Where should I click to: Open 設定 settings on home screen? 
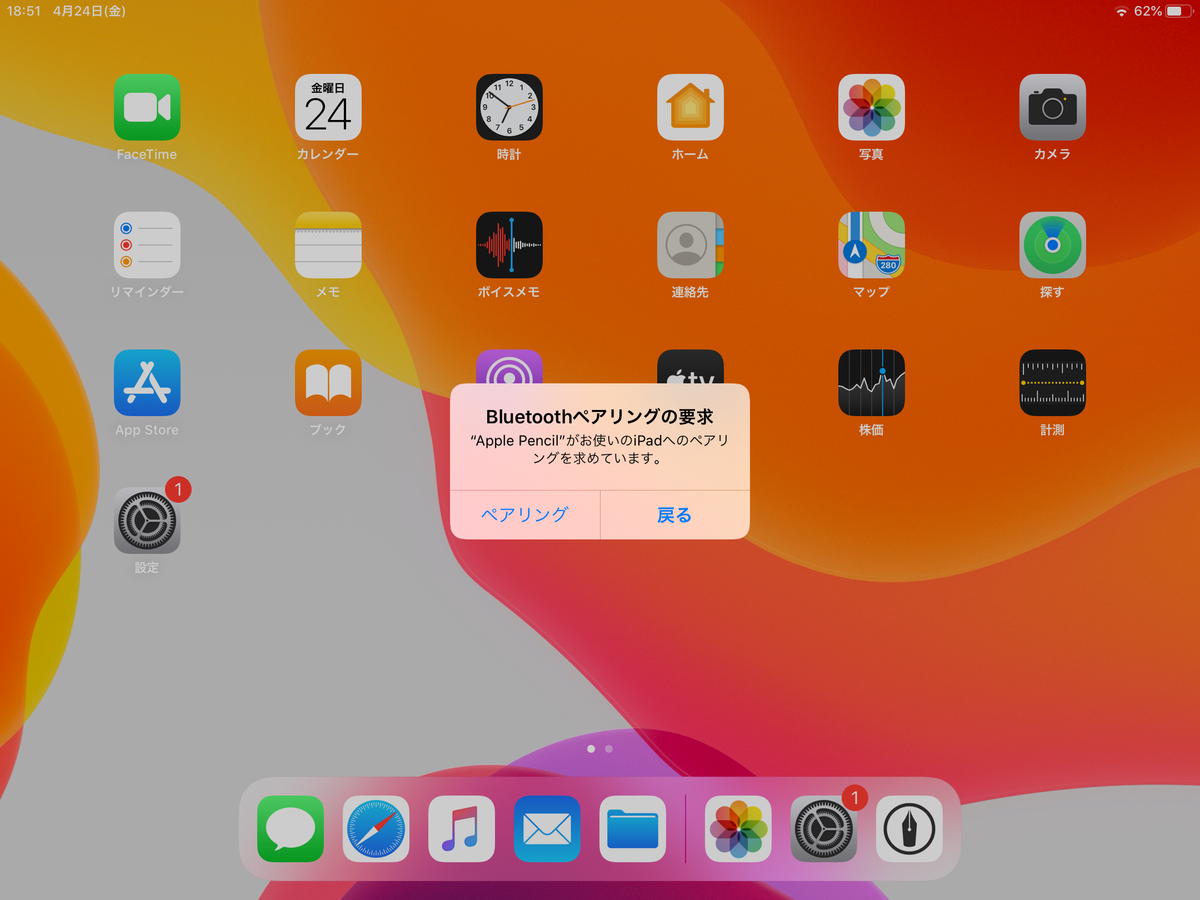pyautogui.click(x=147, y=521)
